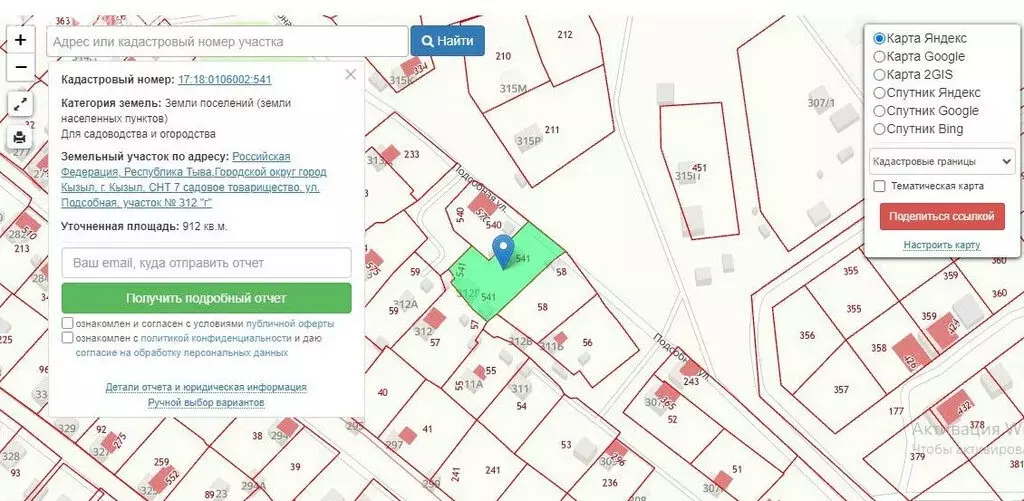Image resolution: width=1024 pixels, height=501 pixels.
Task: Click parcel 233 on the map
Action: 411,154
